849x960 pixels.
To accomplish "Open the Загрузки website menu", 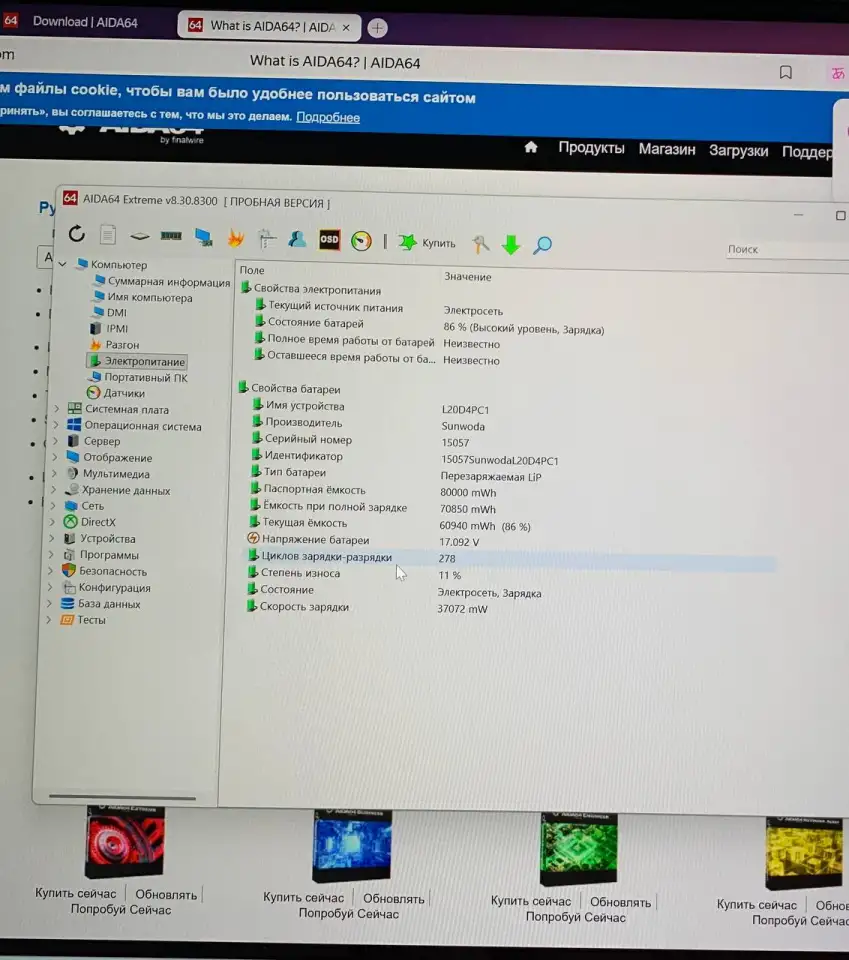I will point(738,151).
